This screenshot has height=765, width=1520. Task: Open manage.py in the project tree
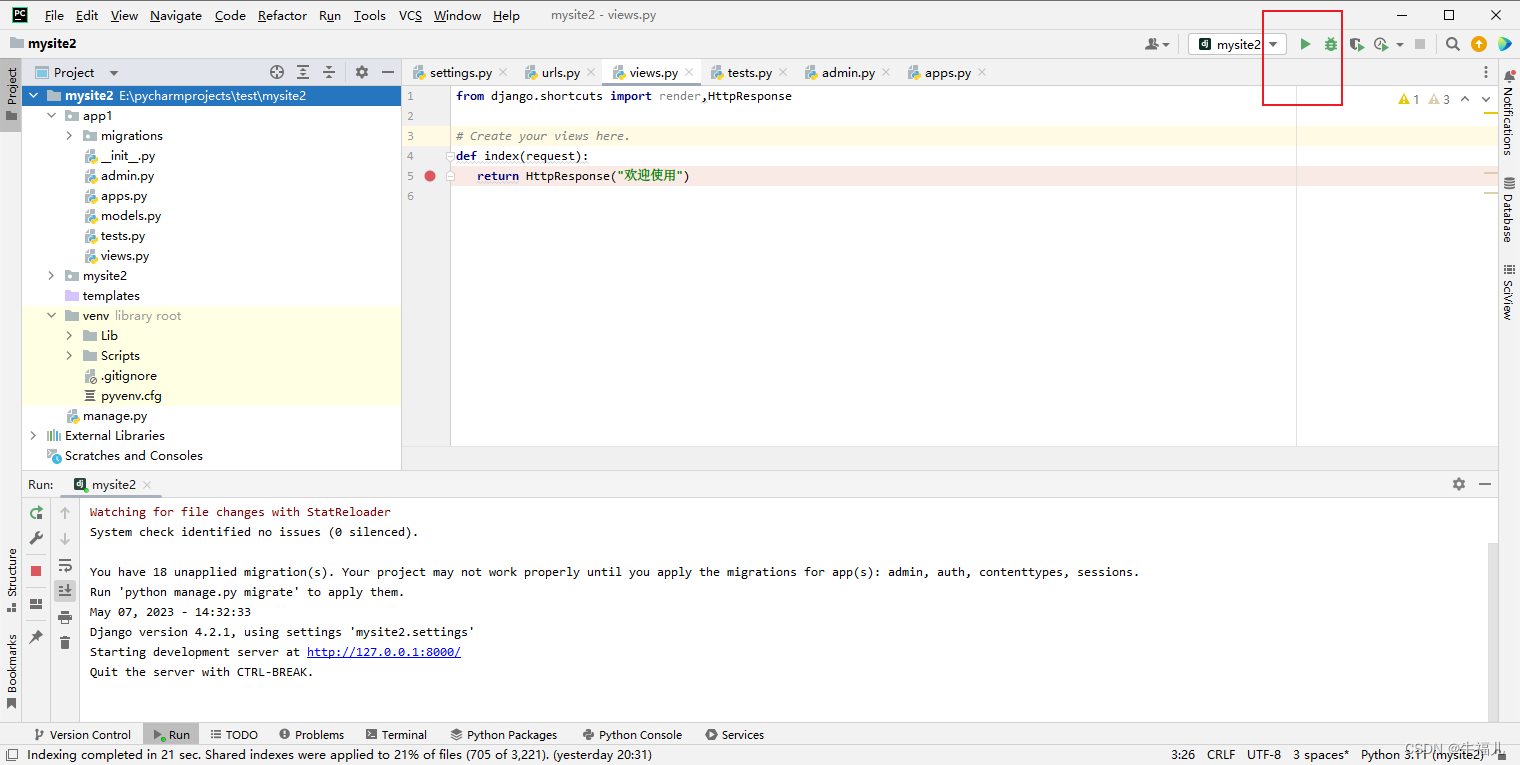tap(115, 416)
